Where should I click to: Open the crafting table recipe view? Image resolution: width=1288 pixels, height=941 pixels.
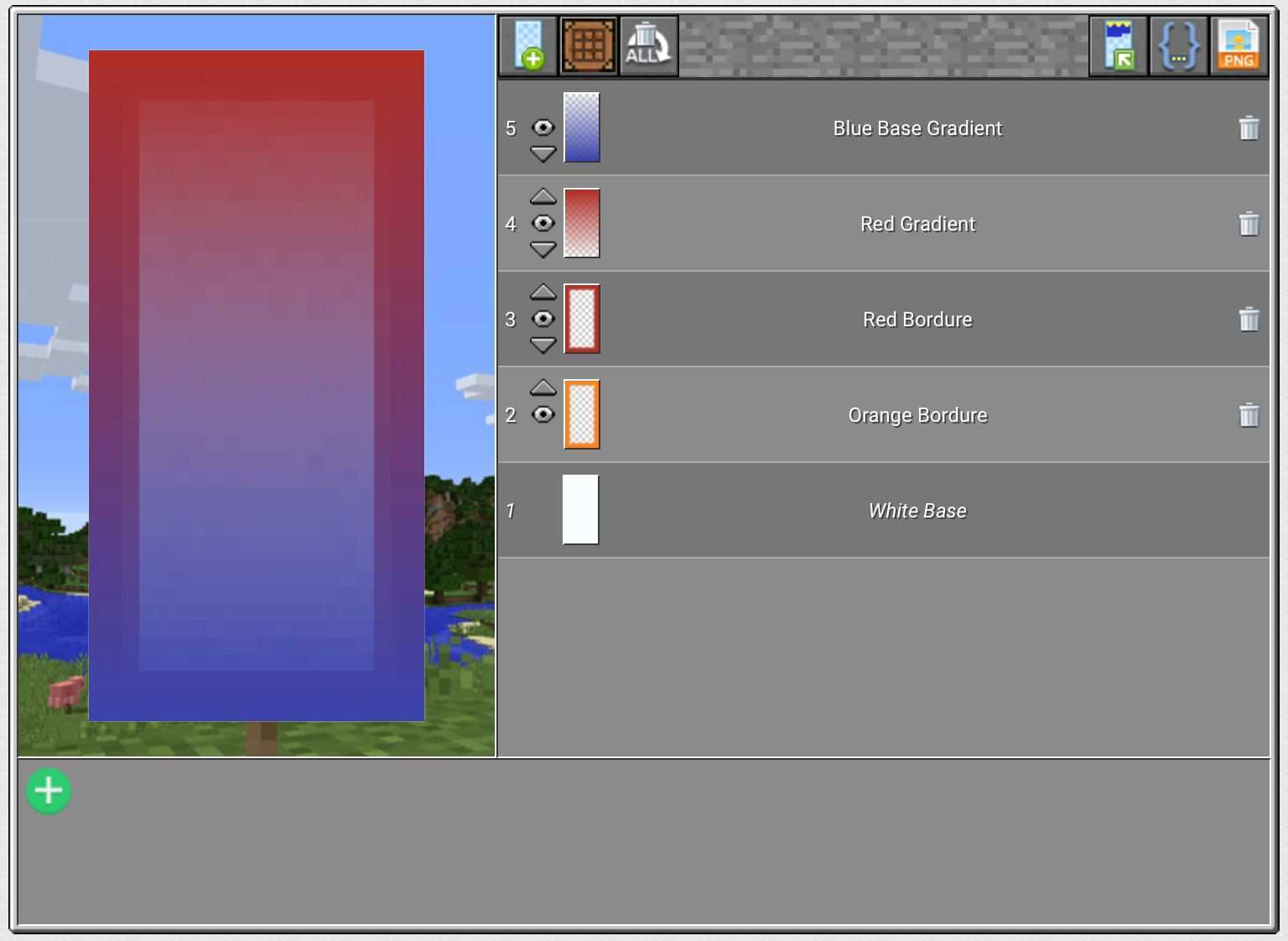tap(589, 45)
